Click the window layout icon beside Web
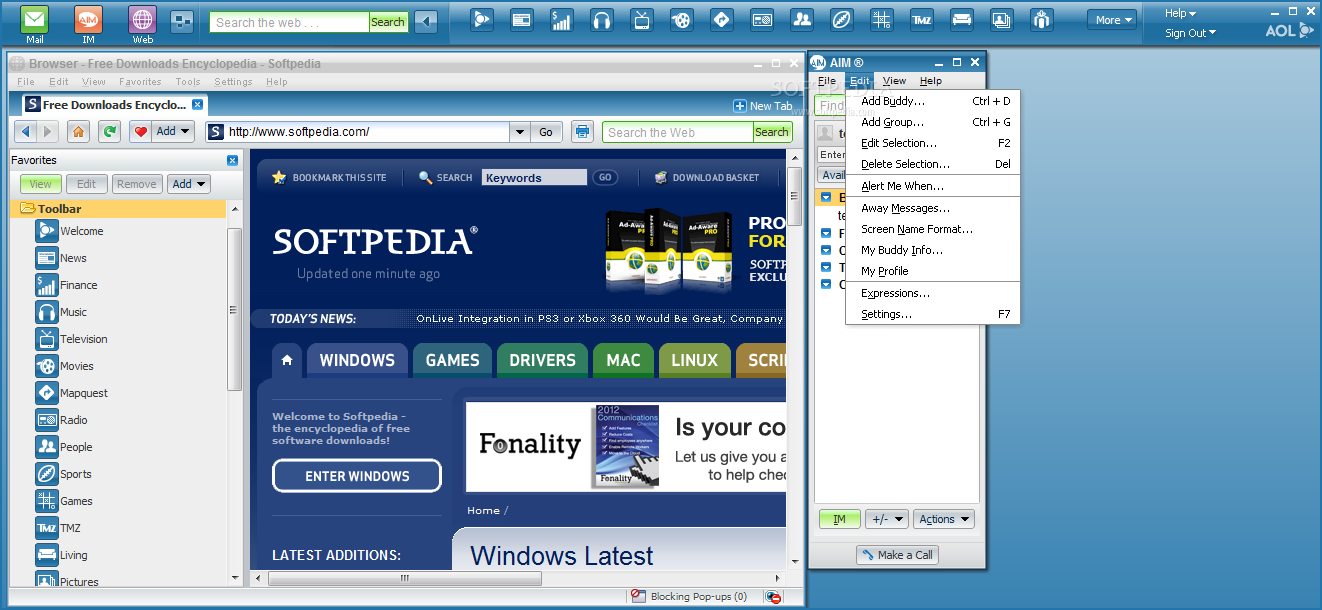Image resolution: width=1322 pixels, height=610 pixels. click(x=182, y=20)
